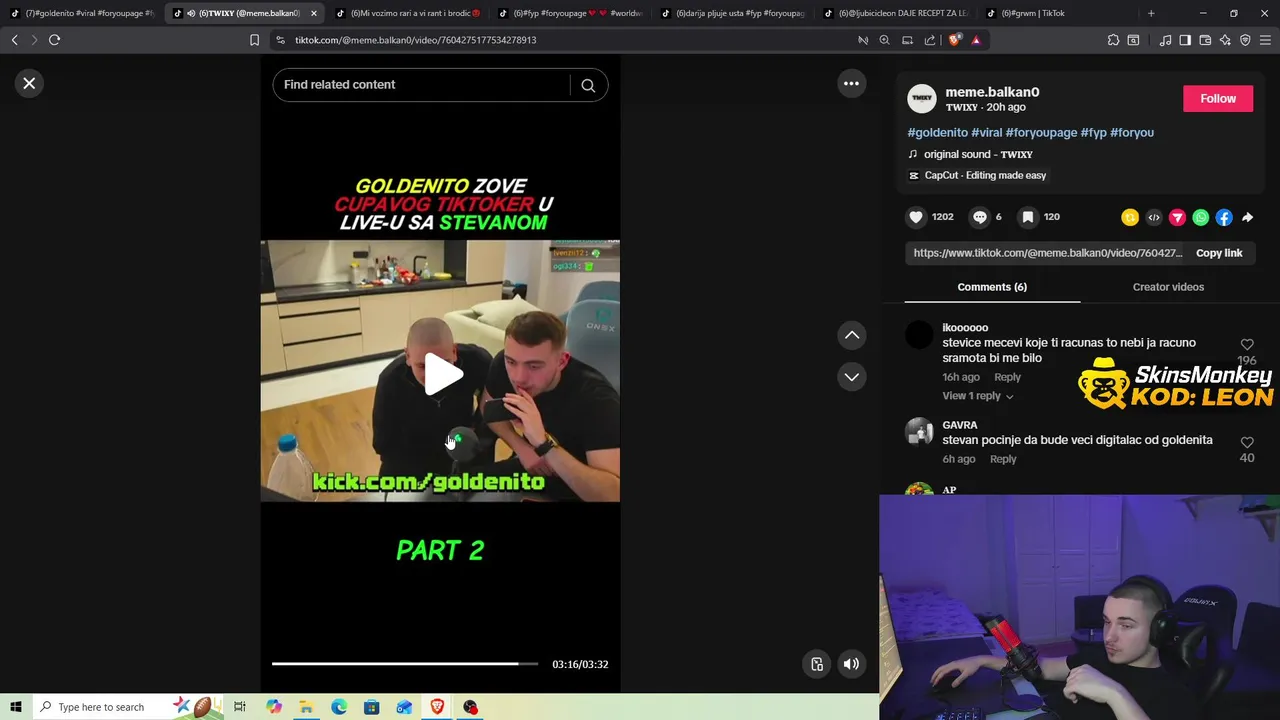Screen dimensions: 1280x720
Task: Click the address bar URL
Action: pyautogui.click(x=415, y=40)
